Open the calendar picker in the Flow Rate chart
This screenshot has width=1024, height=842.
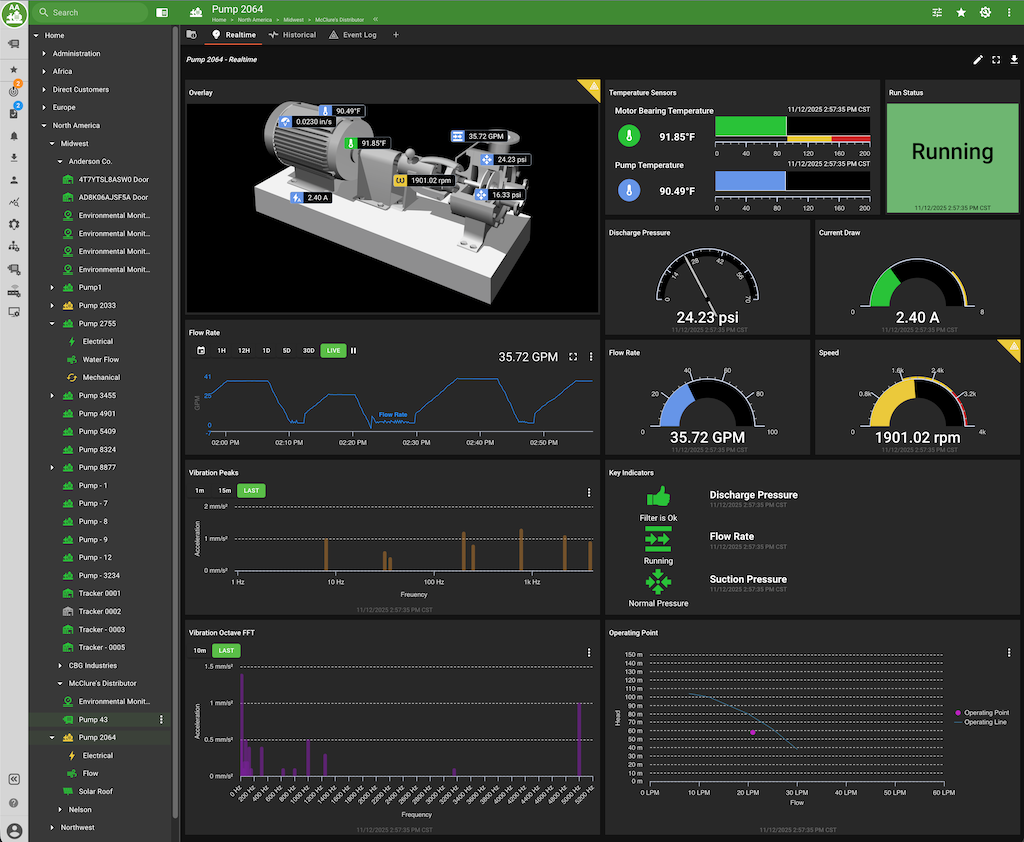(x=200, y=351)
